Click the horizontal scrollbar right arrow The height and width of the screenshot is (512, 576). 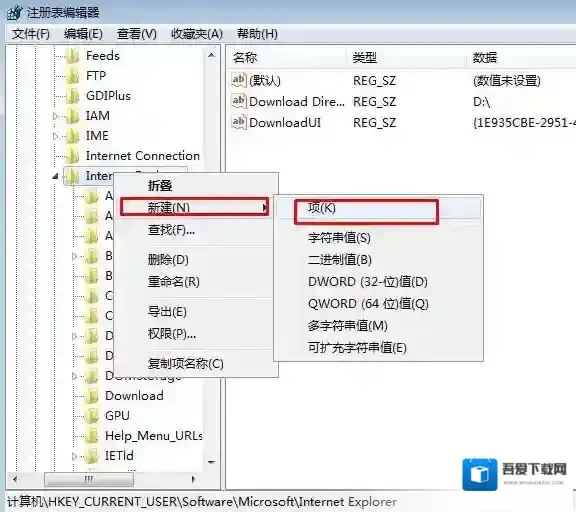(x=194, y=479)
